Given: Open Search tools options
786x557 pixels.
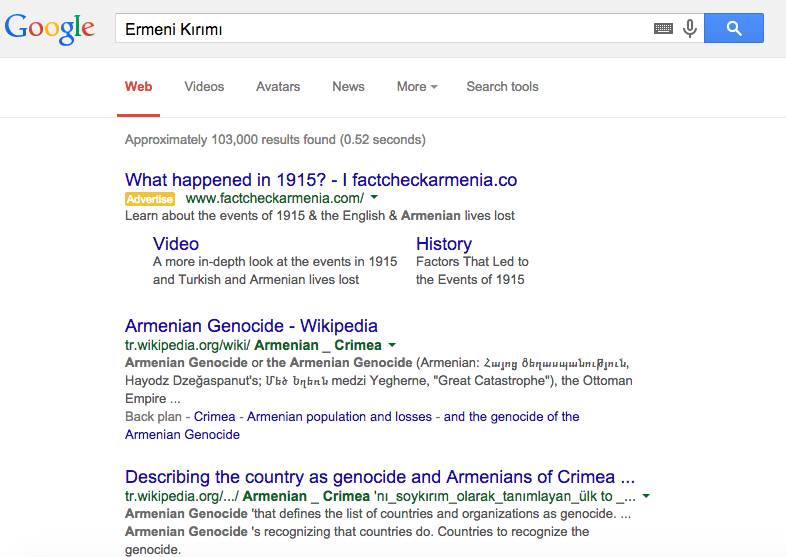Looking at the screenshot, I should tap(502, 87).
